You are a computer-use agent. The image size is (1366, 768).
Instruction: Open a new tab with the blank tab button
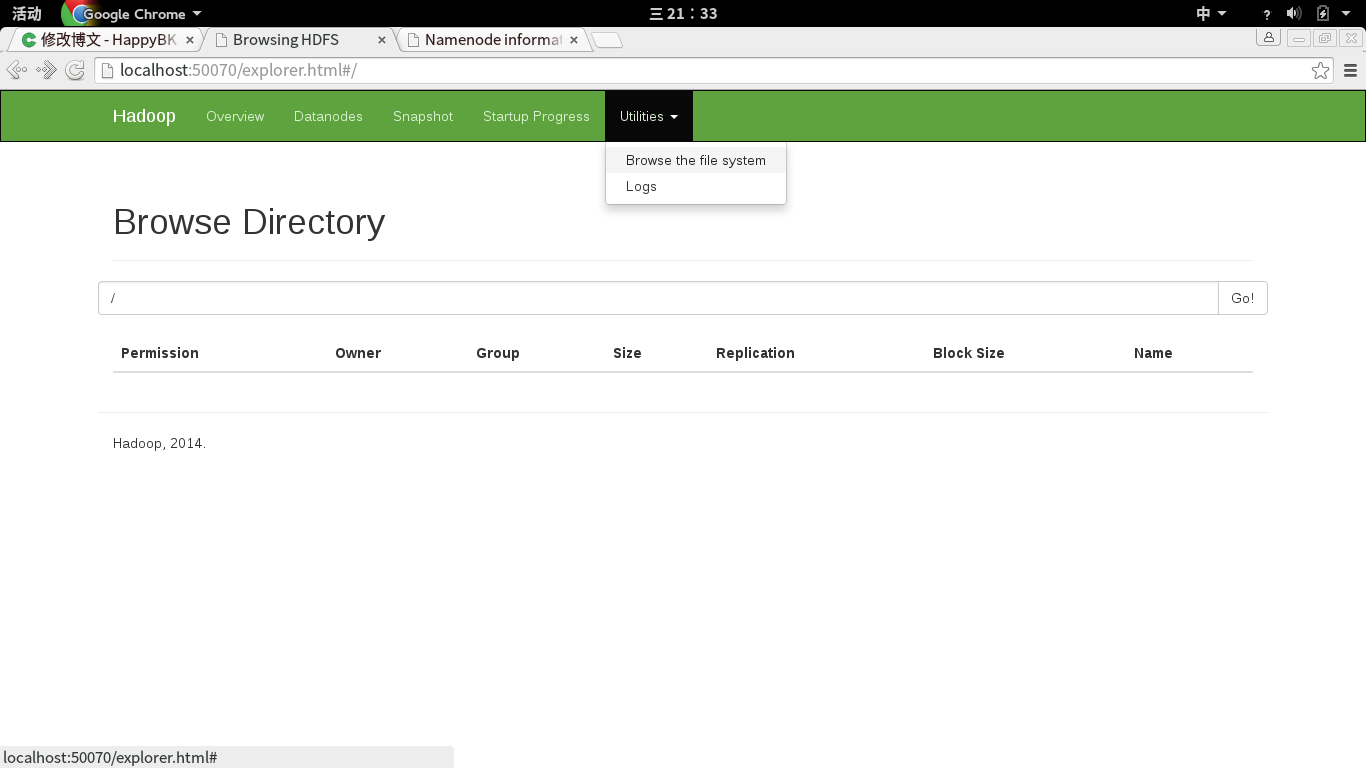click(x=607, y=40)
